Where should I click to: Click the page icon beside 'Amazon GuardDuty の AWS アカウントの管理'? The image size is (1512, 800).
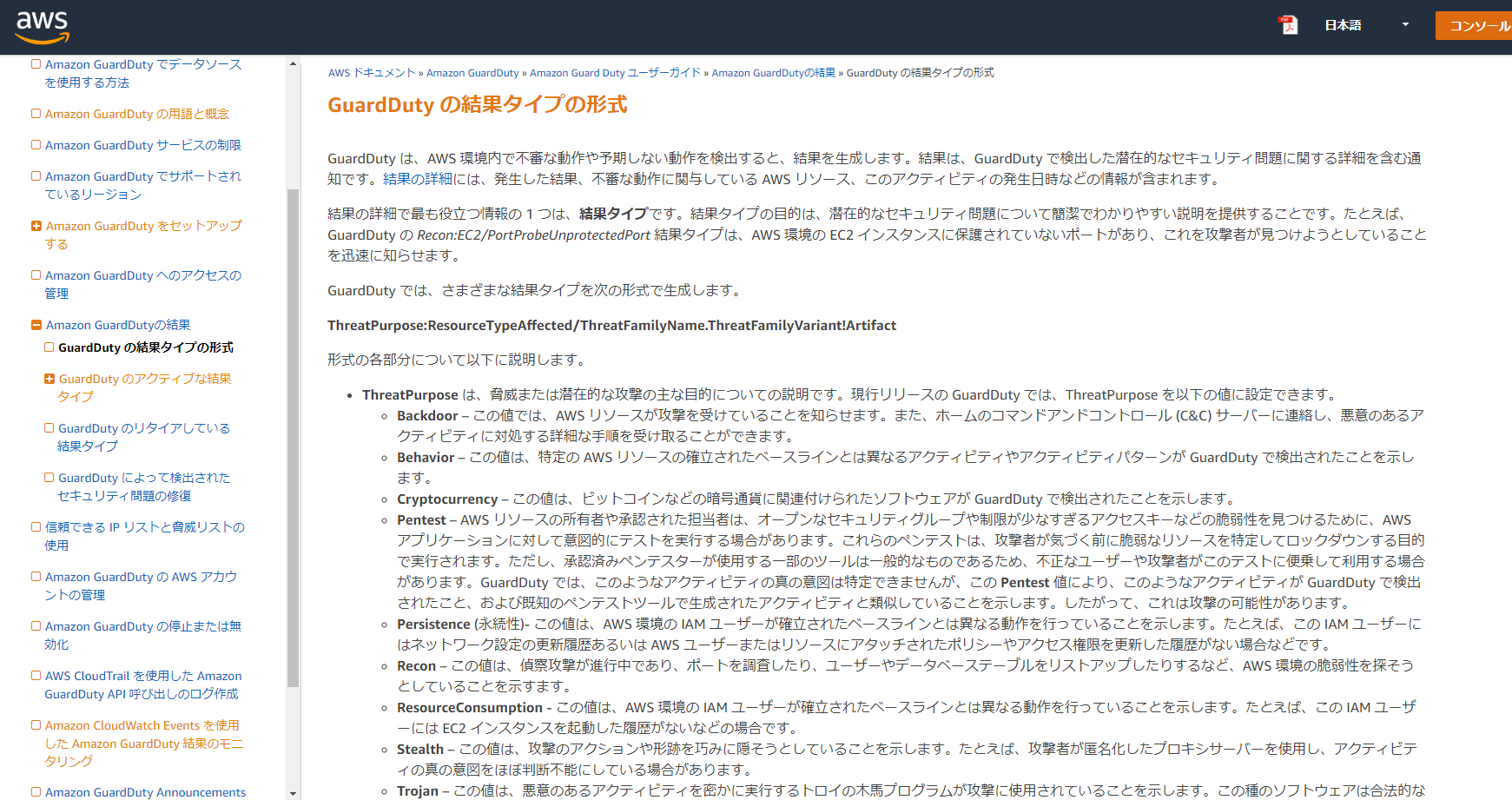click(x=36, y=577)
